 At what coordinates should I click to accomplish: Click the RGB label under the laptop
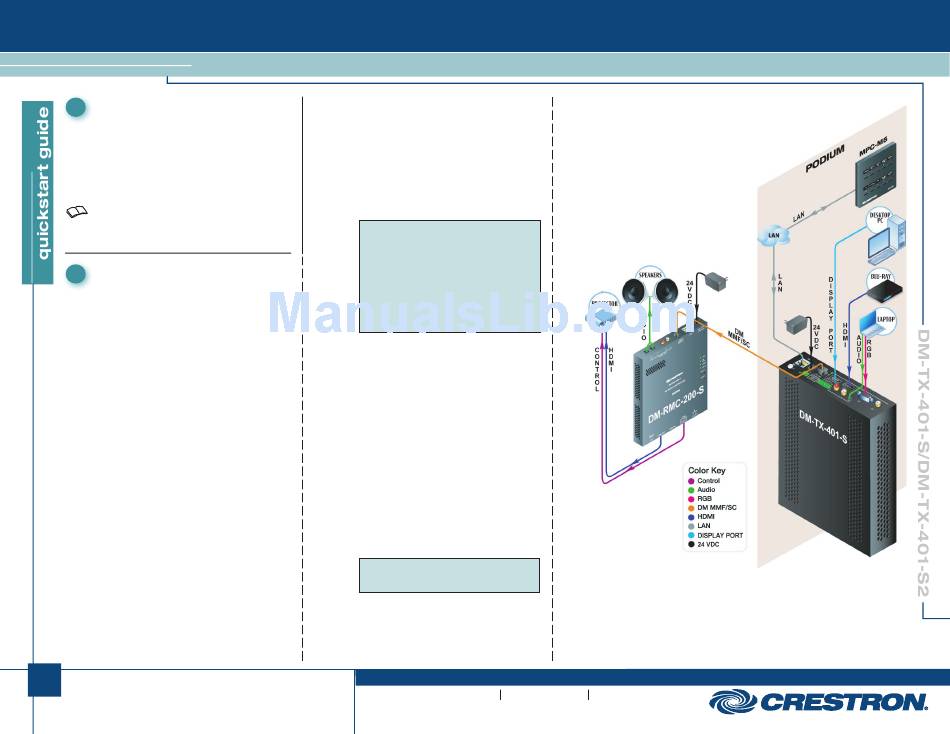pos(869,349)
